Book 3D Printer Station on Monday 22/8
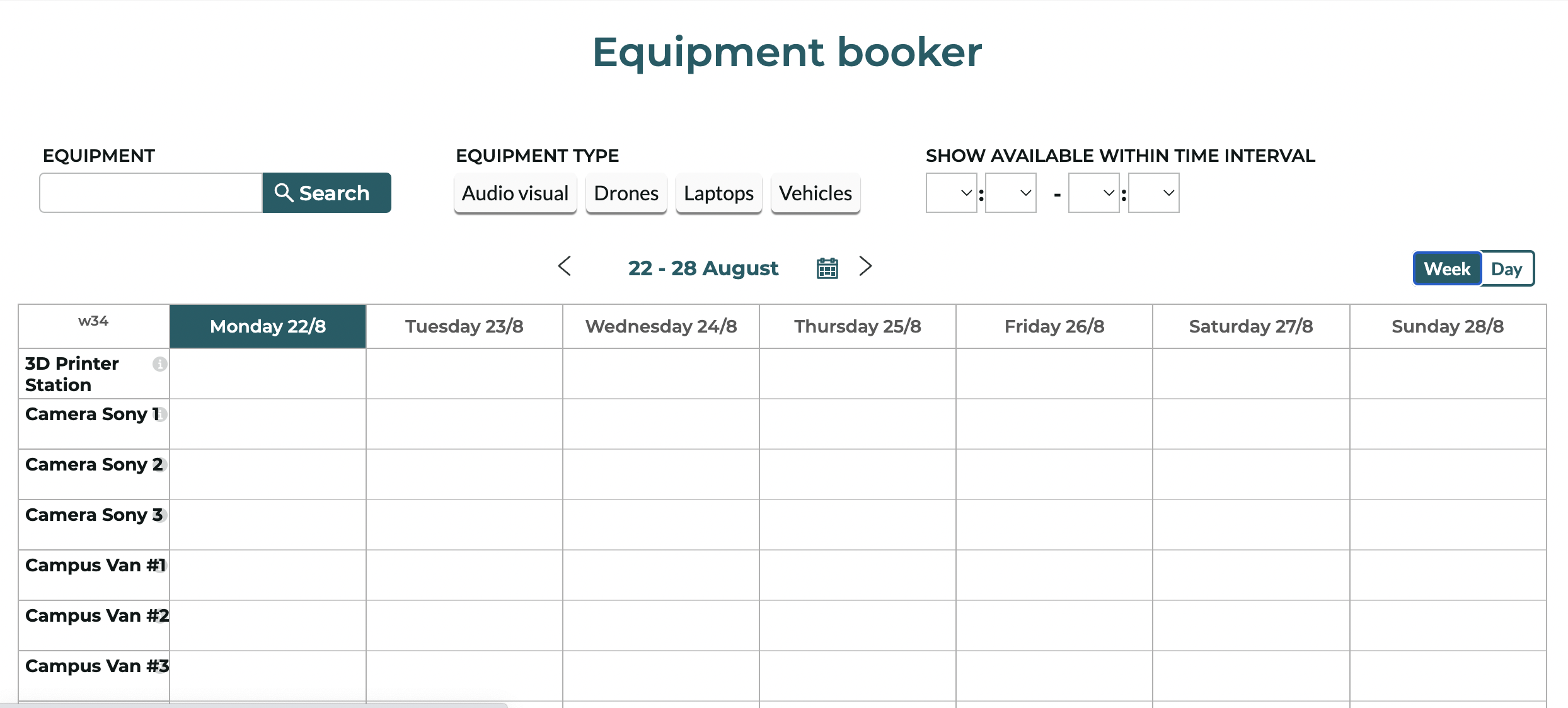The width and height of the screenshot is (1568, 708). [268, 374]
